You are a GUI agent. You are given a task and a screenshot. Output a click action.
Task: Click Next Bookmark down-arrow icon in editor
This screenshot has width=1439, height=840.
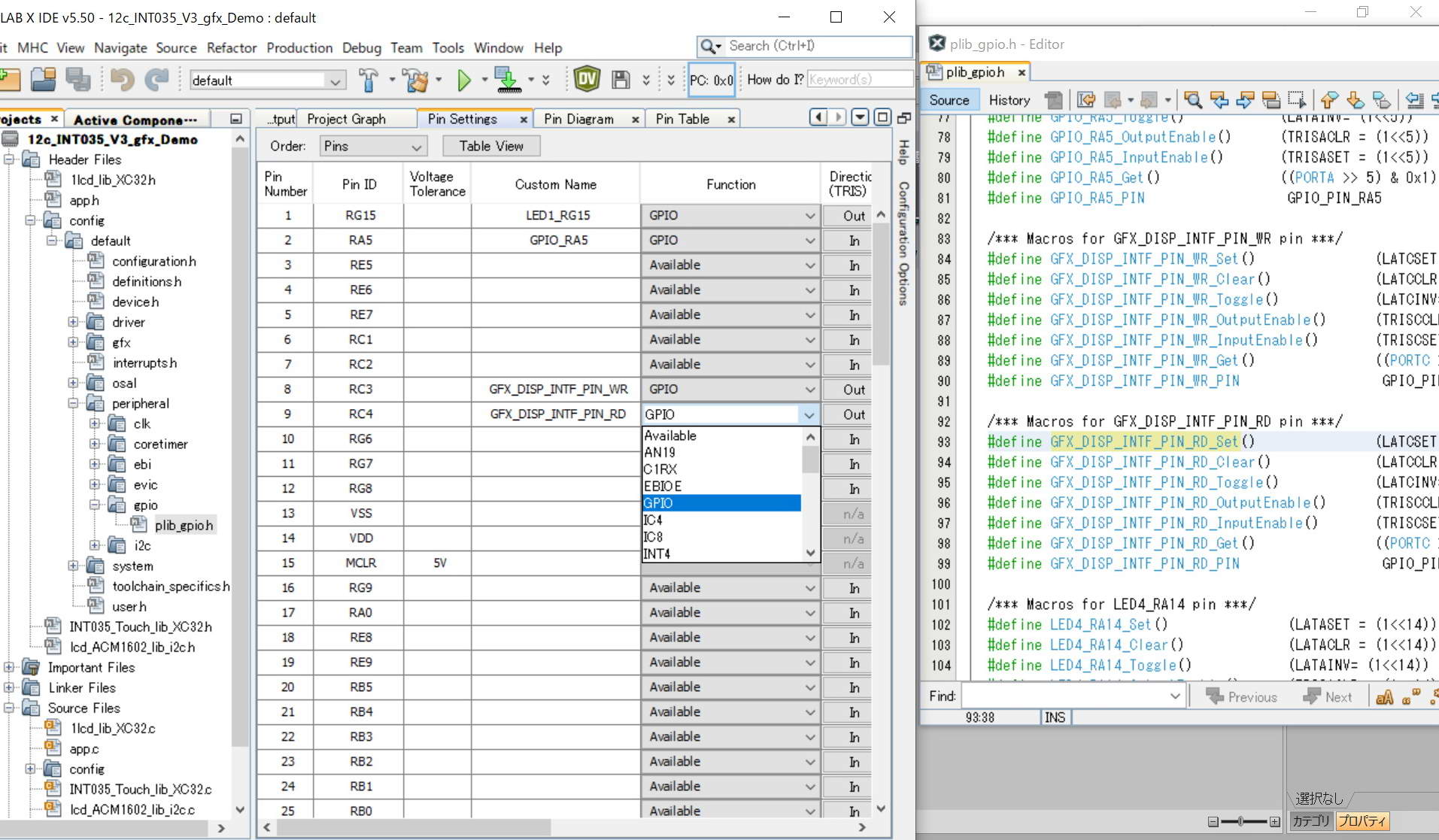coord(1356,99)
